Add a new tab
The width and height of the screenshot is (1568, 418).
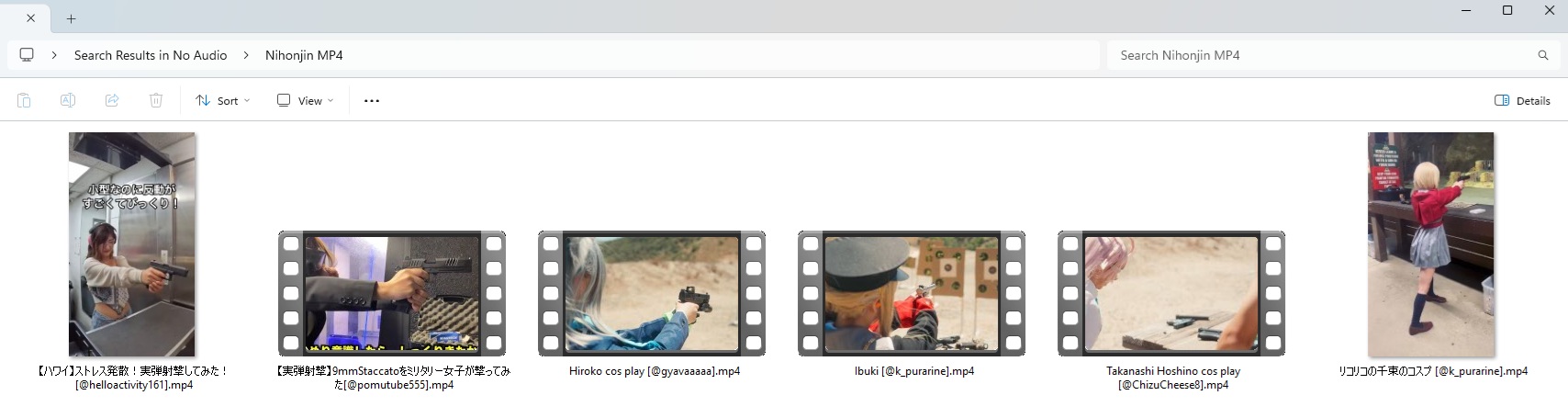tap(71, 17)
